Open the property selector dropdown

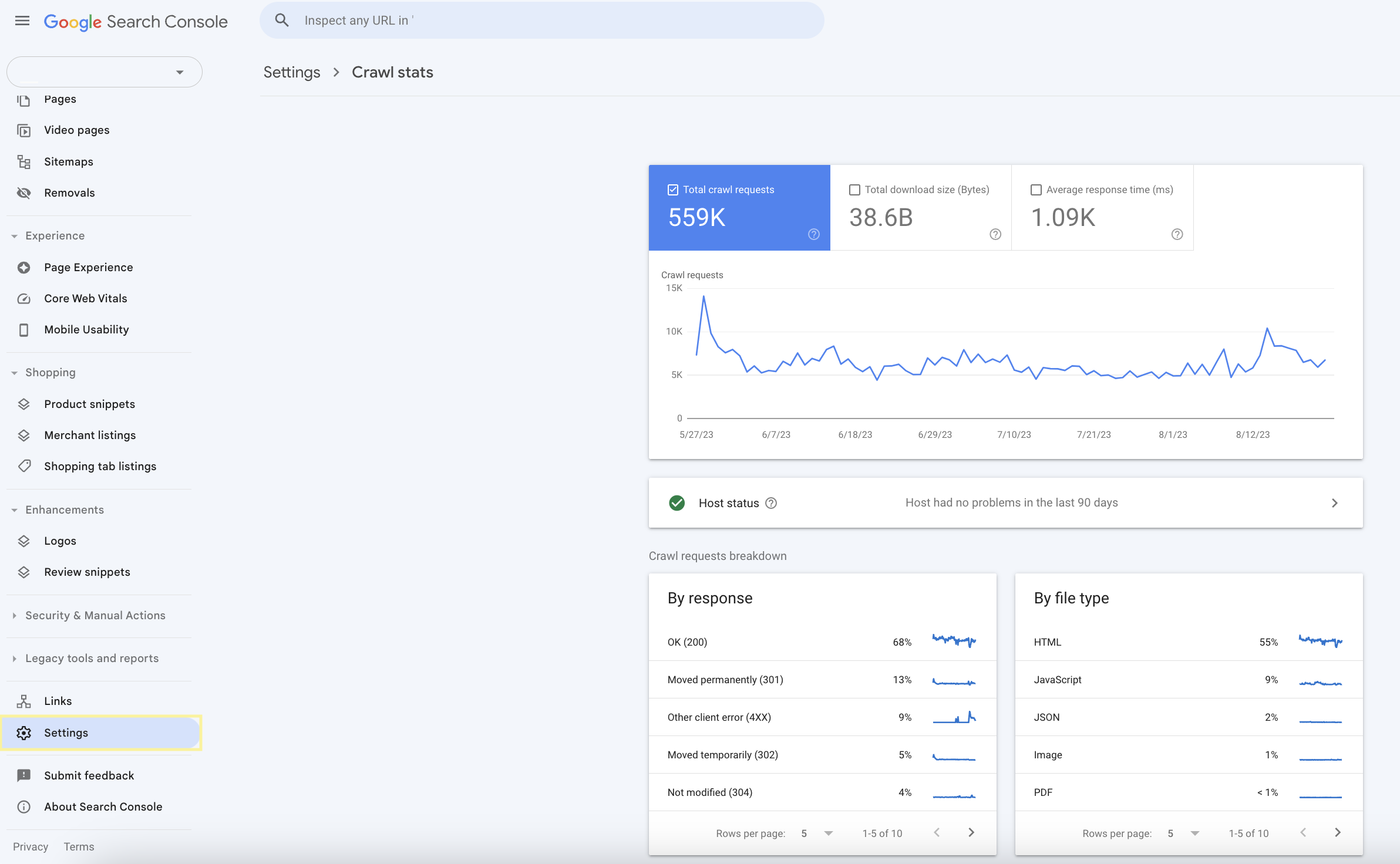click(x=105, y=72)
